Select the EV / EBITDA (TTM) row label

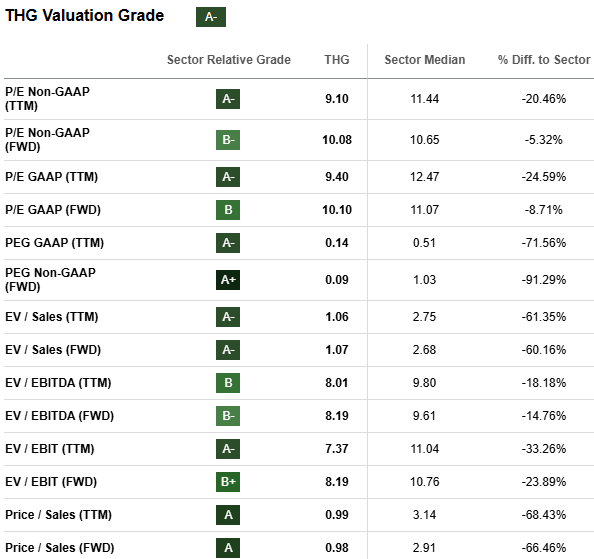[x=58, y=383]
